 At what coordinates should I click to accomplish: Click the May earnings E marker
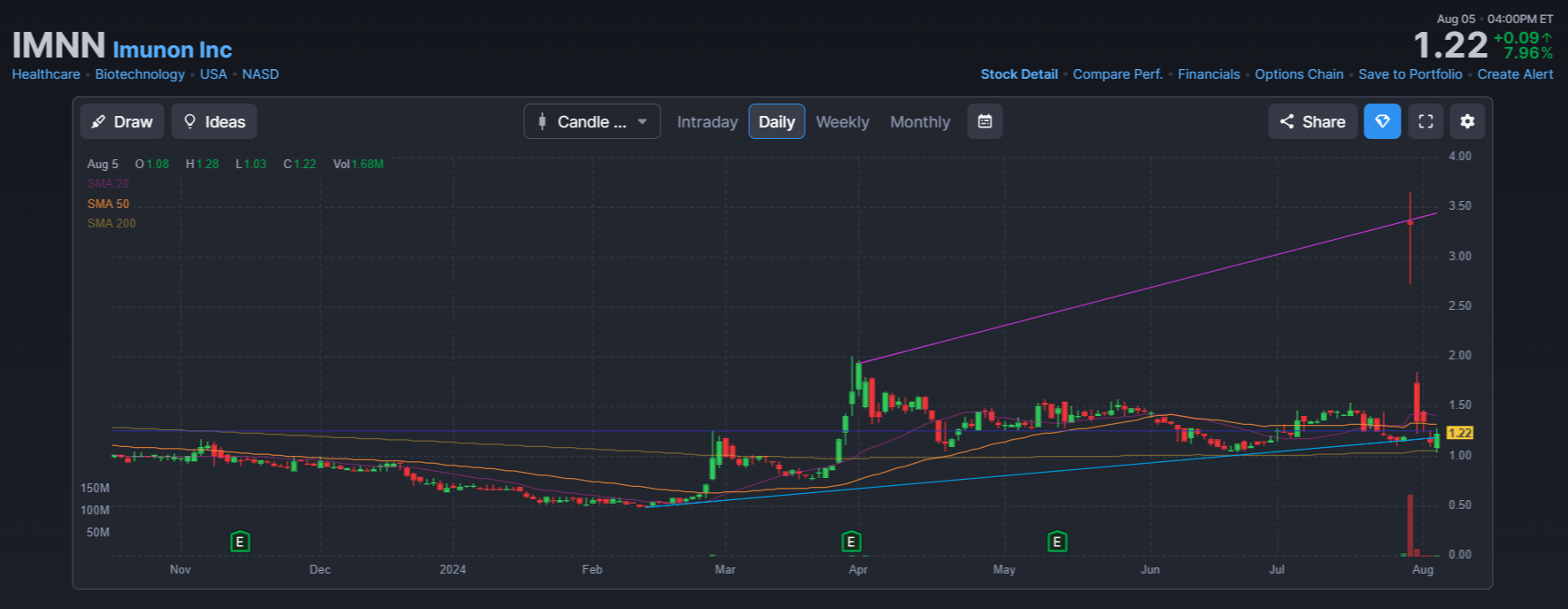tap(1056, 542)
